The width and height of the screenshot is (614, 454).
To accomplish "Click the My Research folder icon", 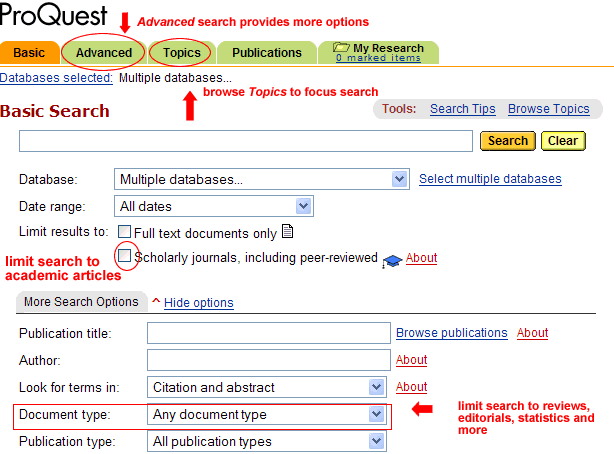I will (341, 47).
